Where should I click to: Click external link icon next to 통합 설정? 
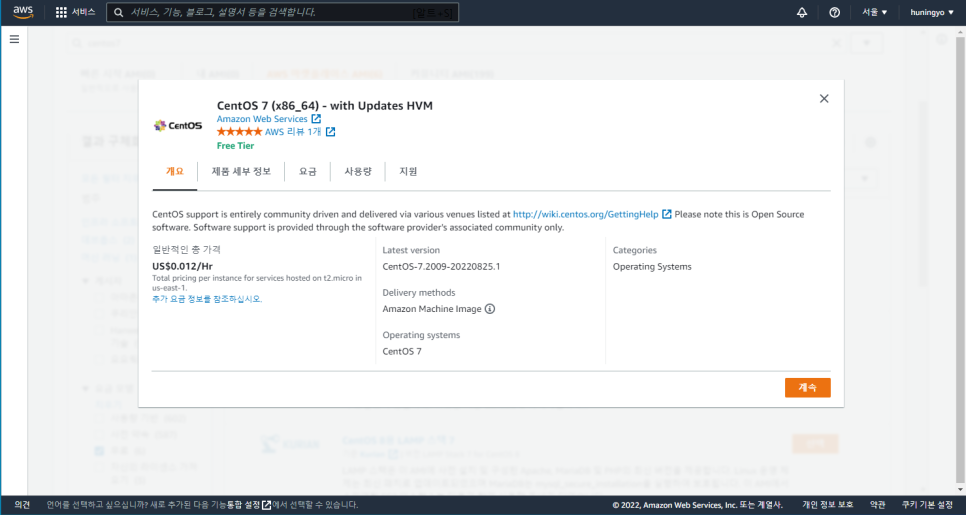266,505
